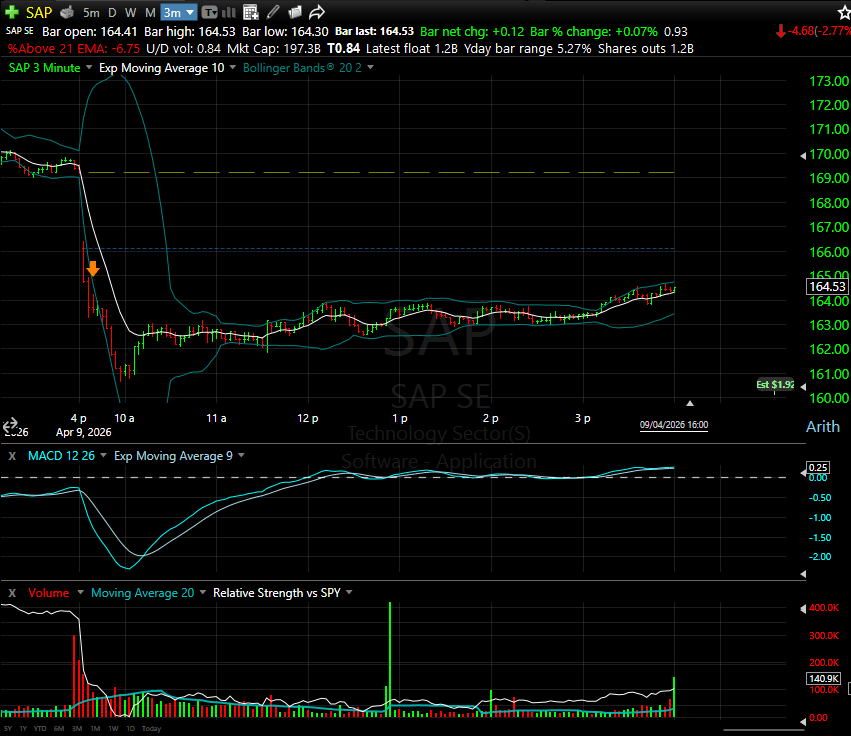Click the printer icon beside the SAP symbol

[x=68, y=12]
